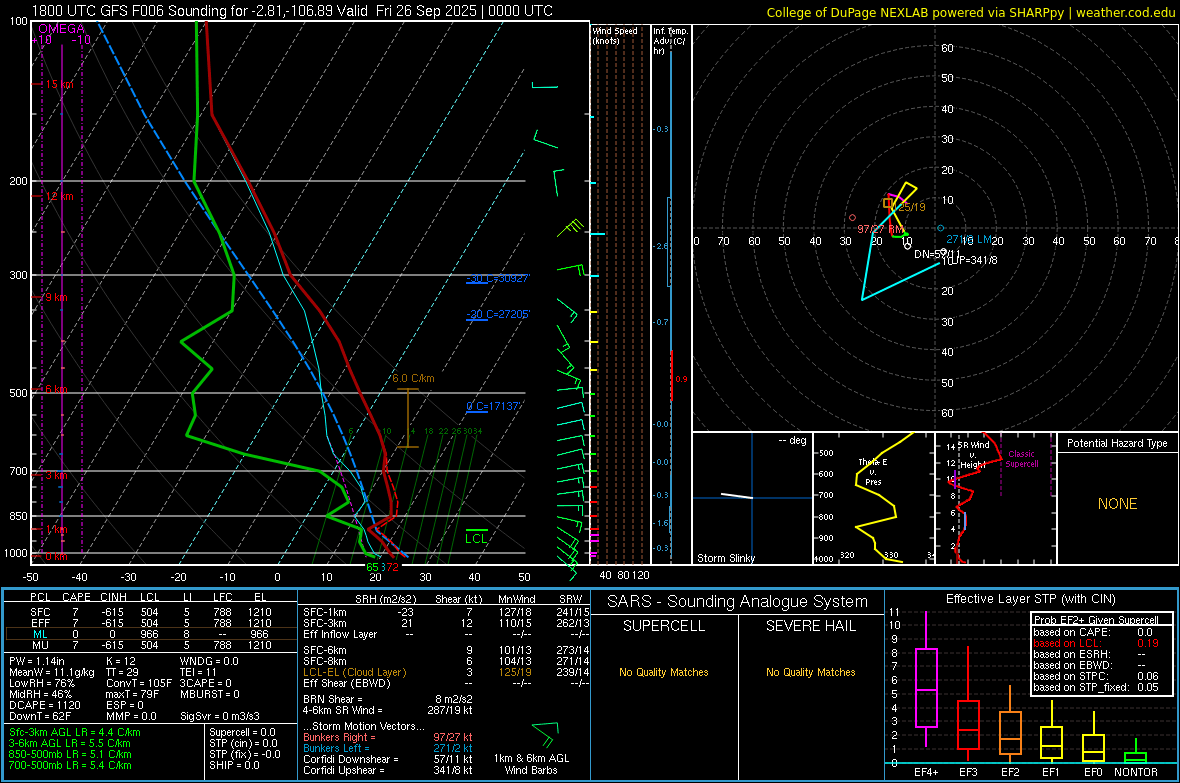Click the red 'Bunkers Right = 97/27 kt' line

tap(387, 737)
